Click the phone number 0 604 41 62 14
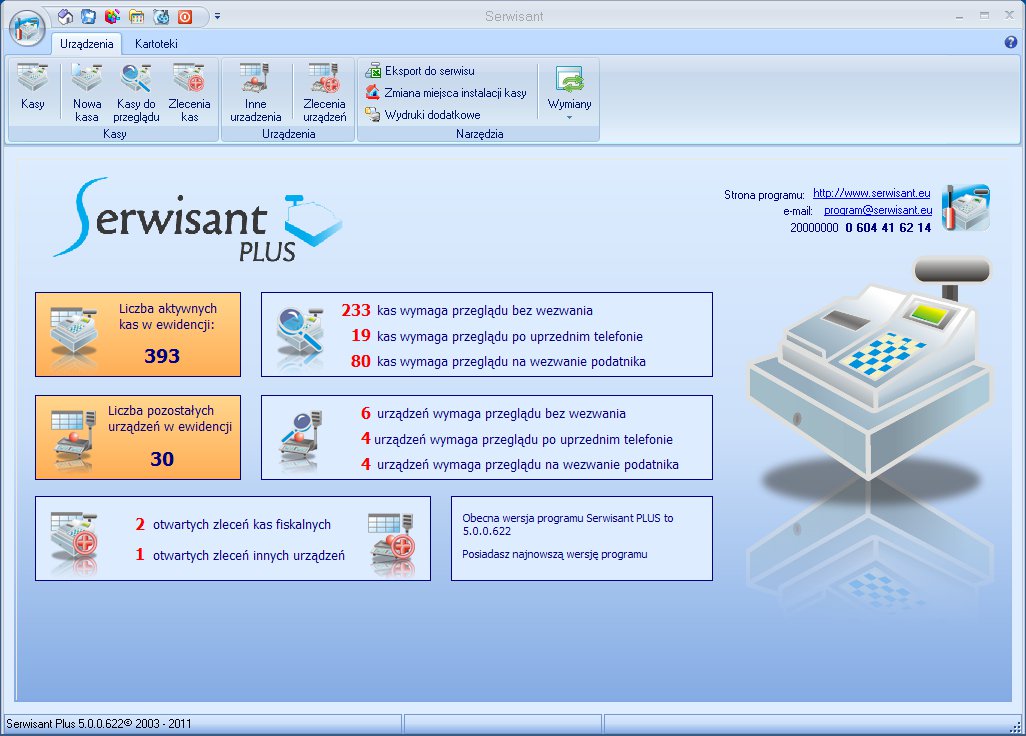Screen dimensions: 1026x736 tap(888, 228)
